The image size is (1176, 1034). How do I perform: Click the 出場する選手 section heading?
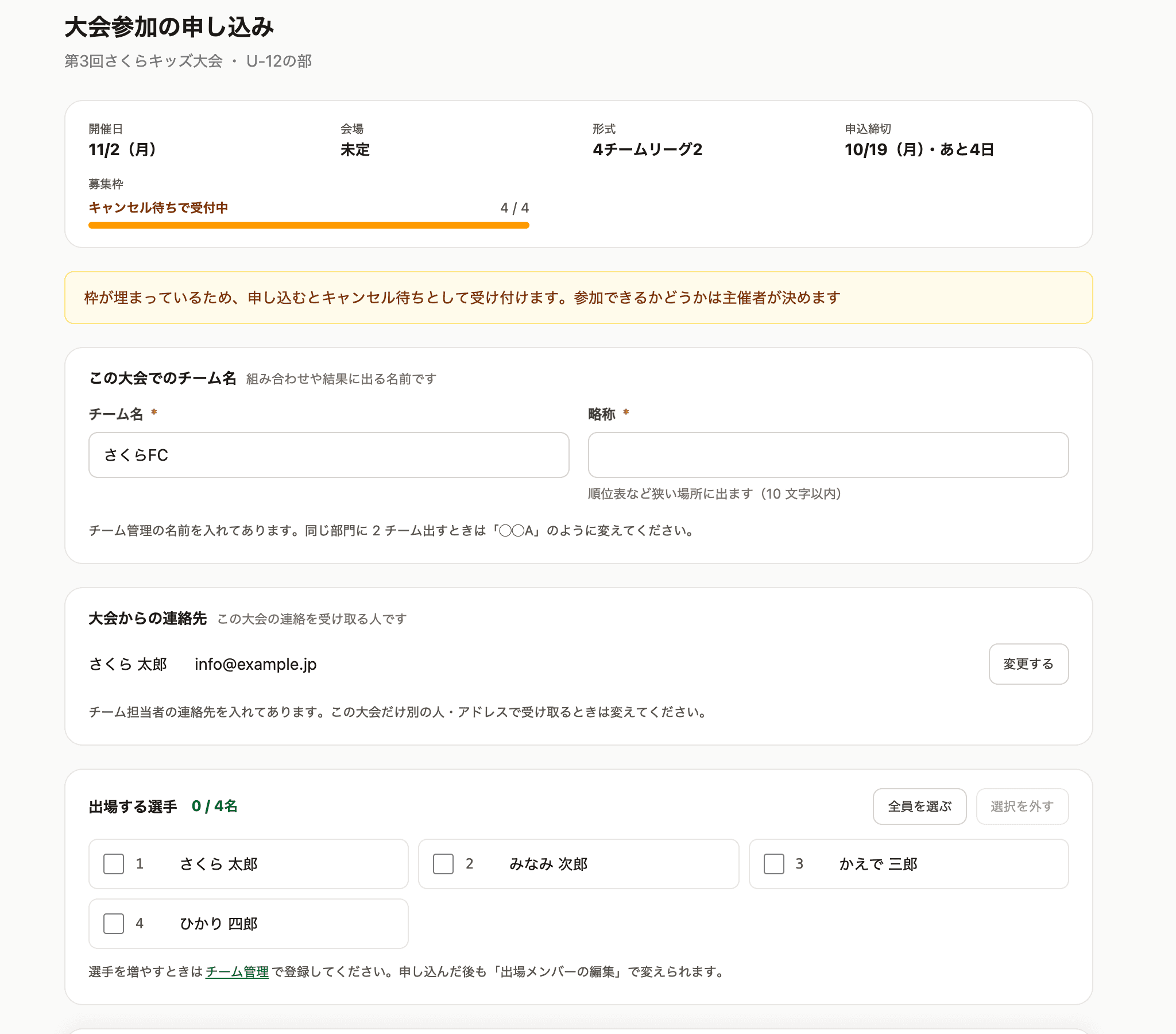(133, 807)
